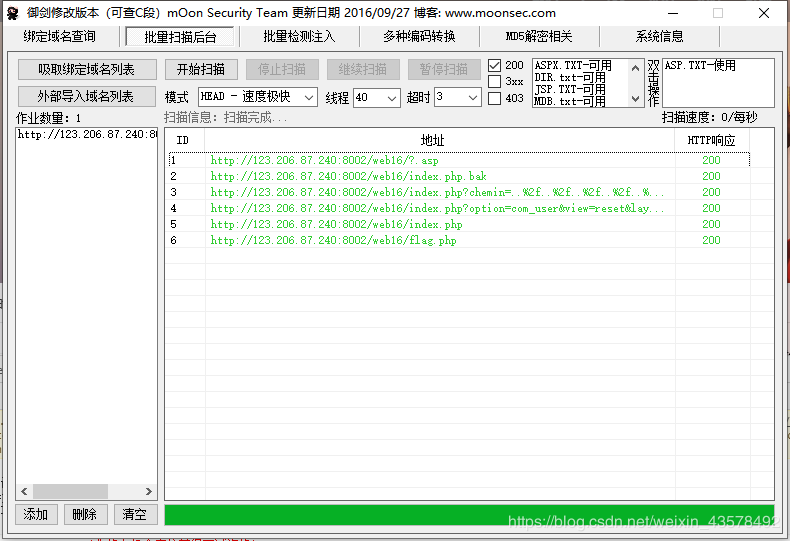Open the 模式 HEAD mode dropdown

pyautogui.click(x=258, y=97)
